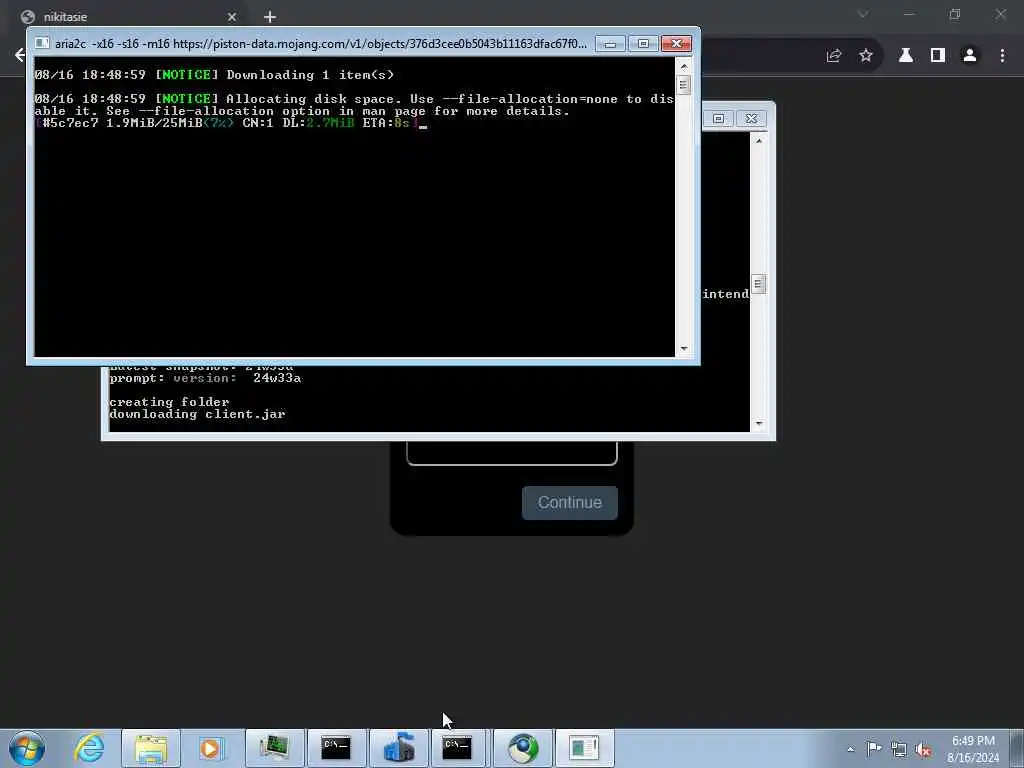Open Action Center flag tray icon
This screenshot has height=768, width=1024.
coord(874,748)
